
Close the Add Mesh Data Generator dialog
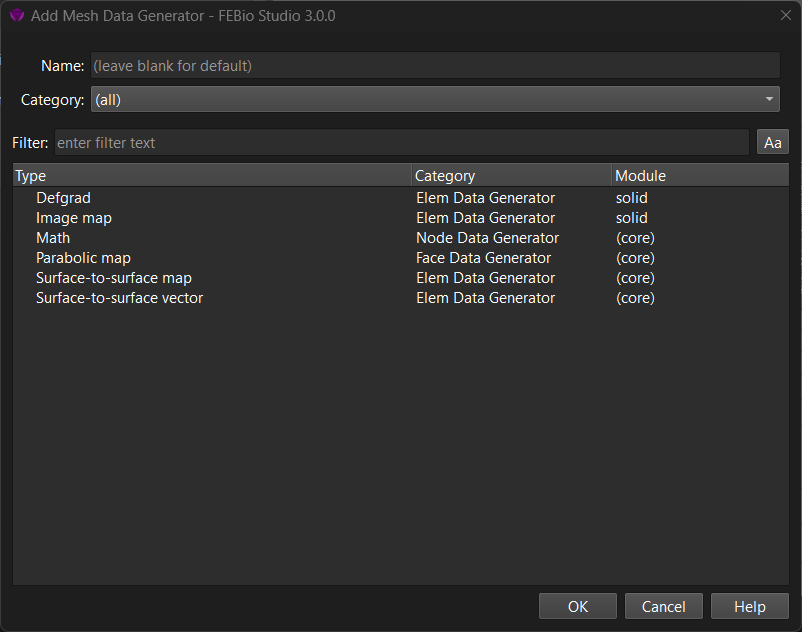coord(786,15)
